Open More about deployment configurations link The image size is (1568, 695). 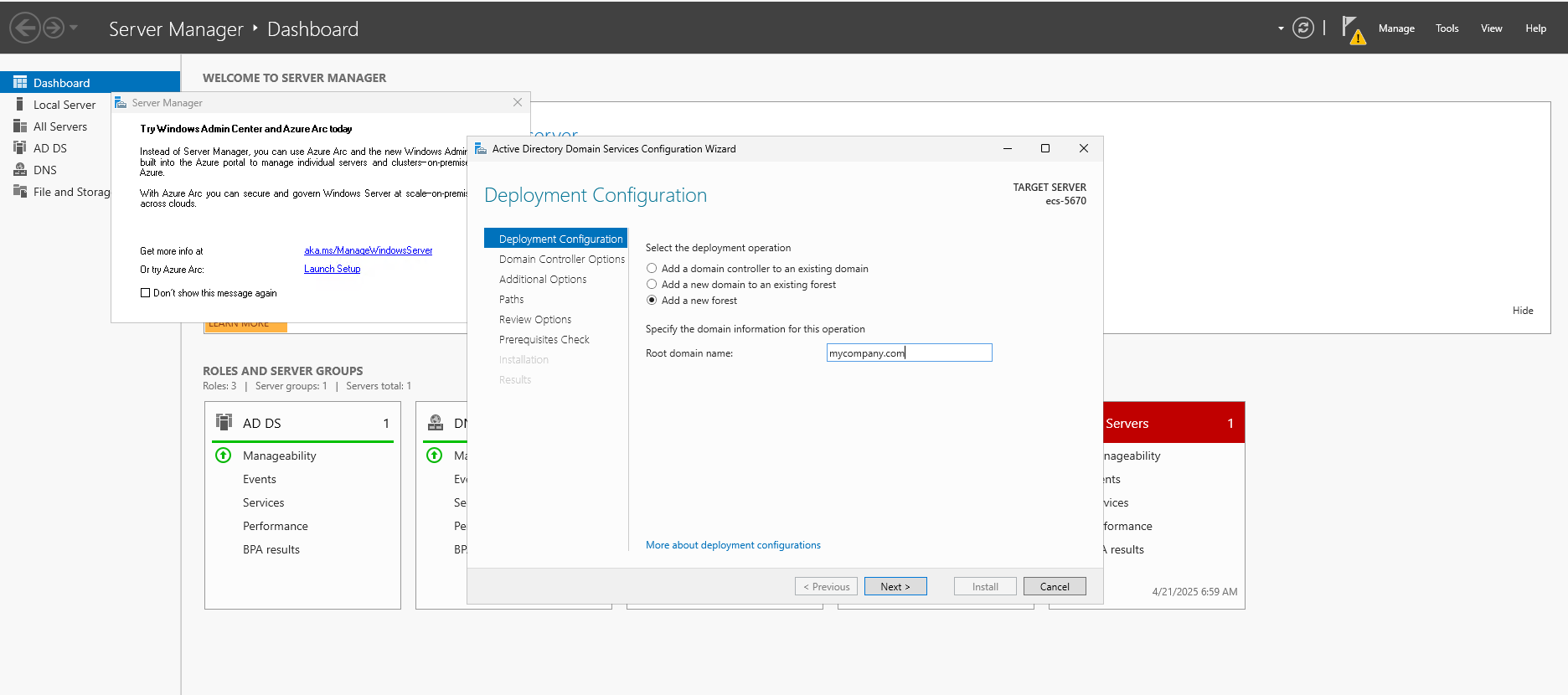tap(733, 545)
